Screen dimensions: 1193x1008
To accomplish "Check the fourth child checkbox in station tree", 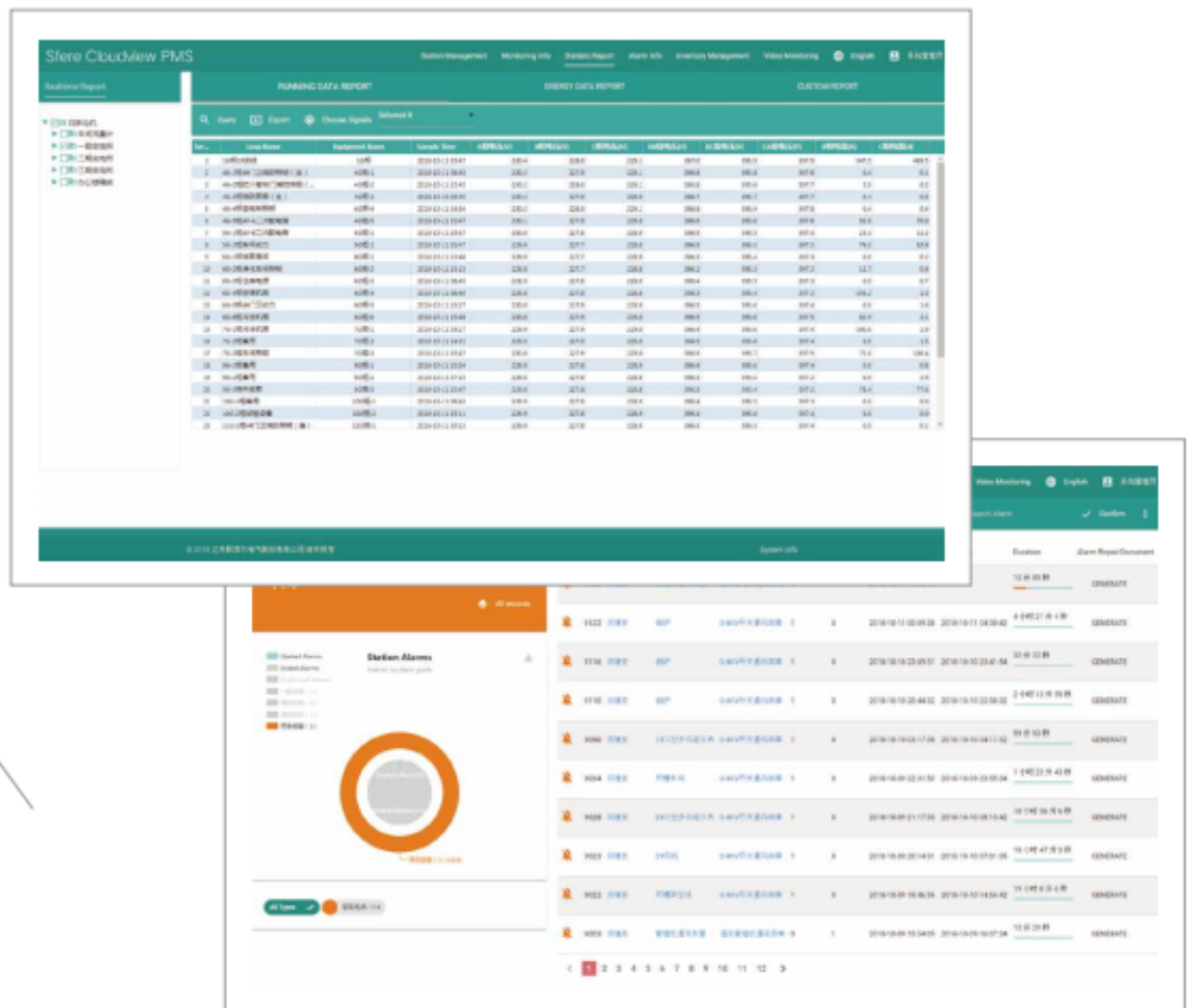I will point(65,170).
